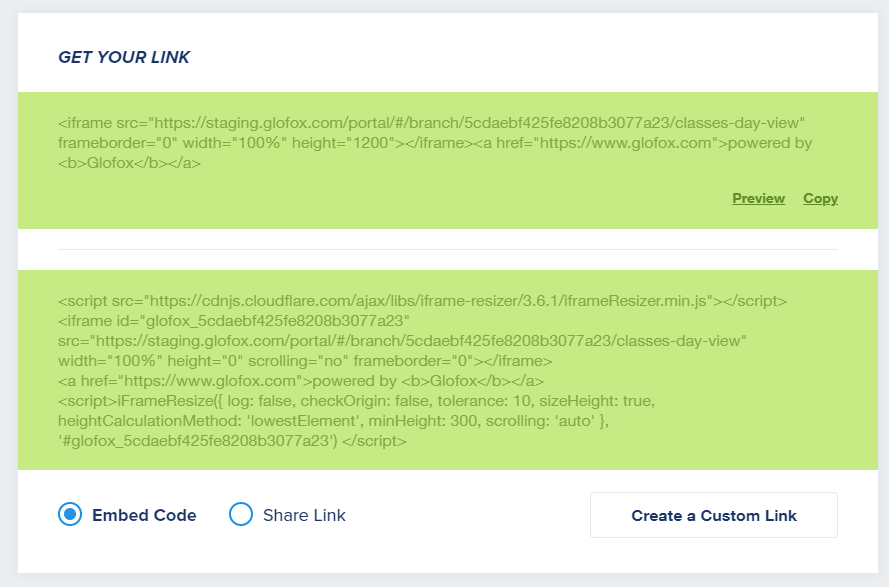Screen dimensions: 889x587
Task: Click the iframeResizer.min.js script source line
Action: 422,301
